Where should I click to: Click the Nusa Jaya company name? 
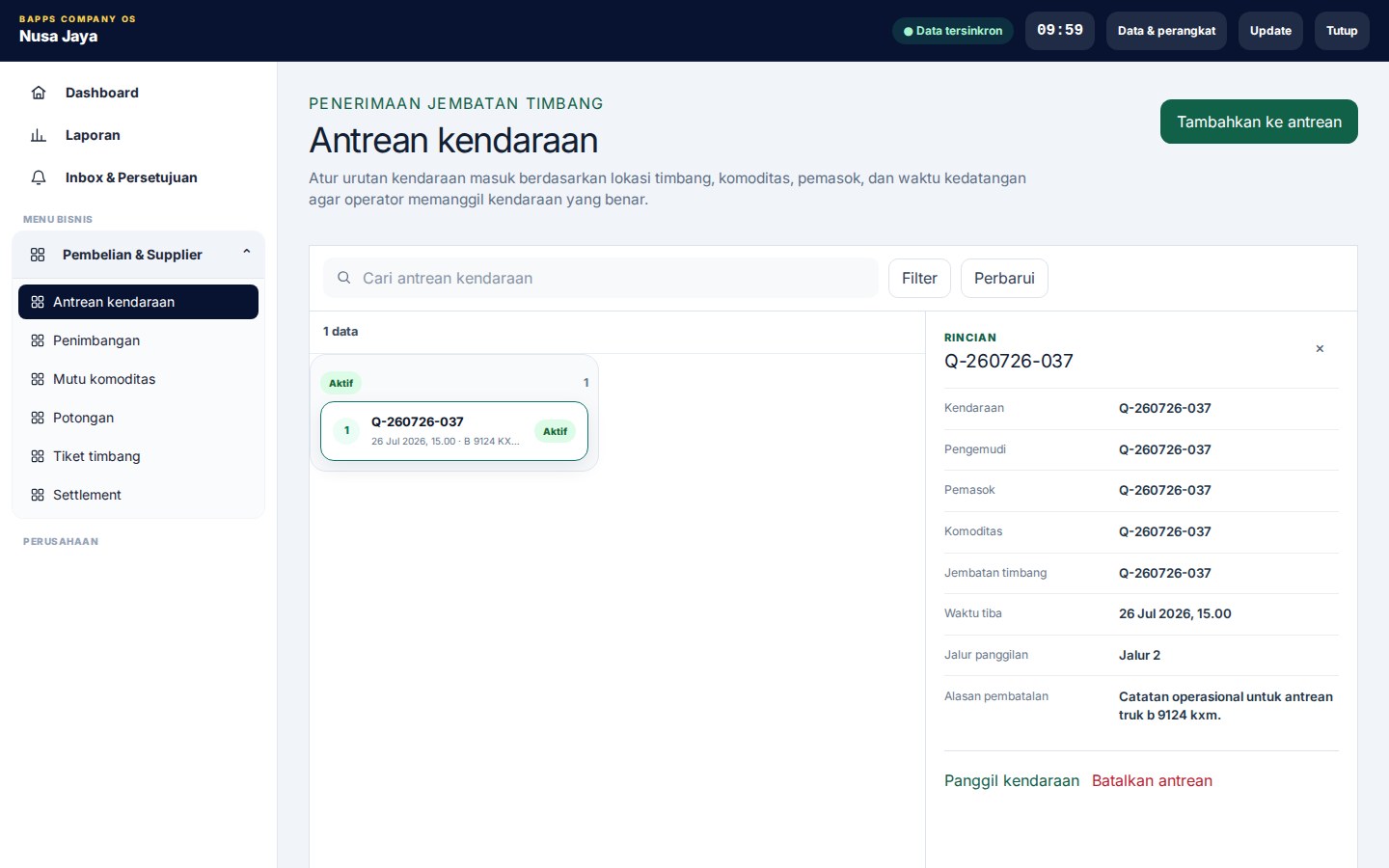click(x=58, y=37)
